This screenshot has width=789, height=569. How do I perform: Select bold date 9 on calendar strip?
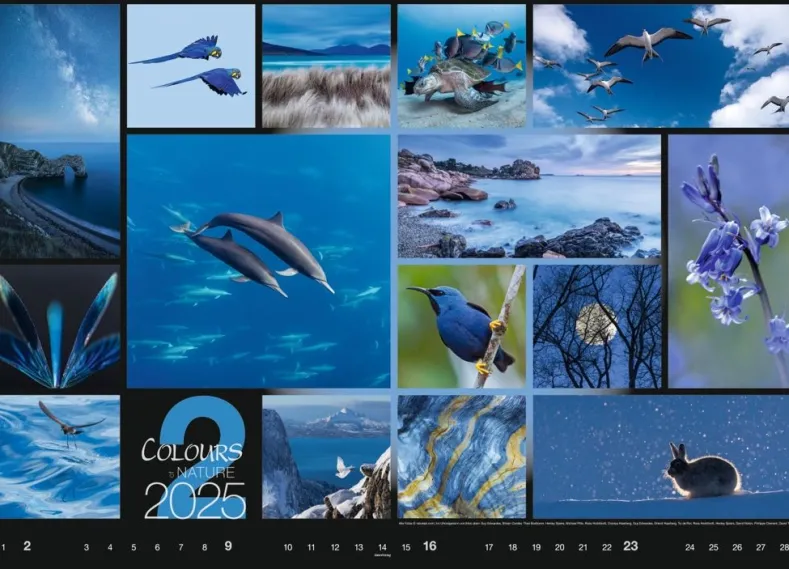[x=228, y=546]
